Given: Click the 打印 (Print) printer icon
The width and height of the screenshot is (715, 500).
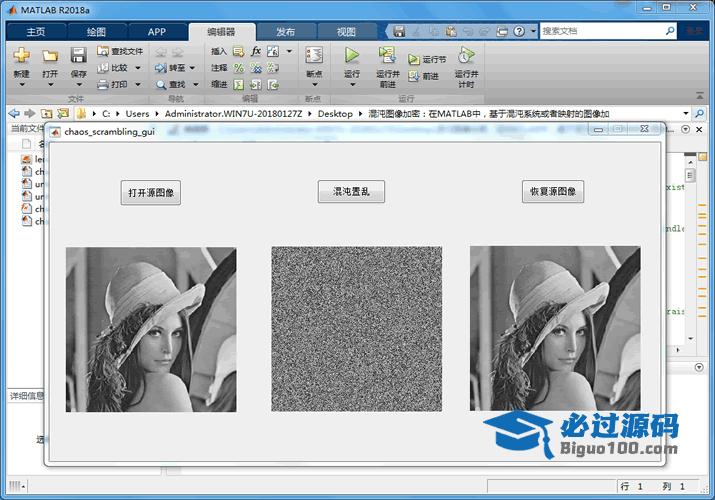Looking at the screenshot, I should 113,84.
